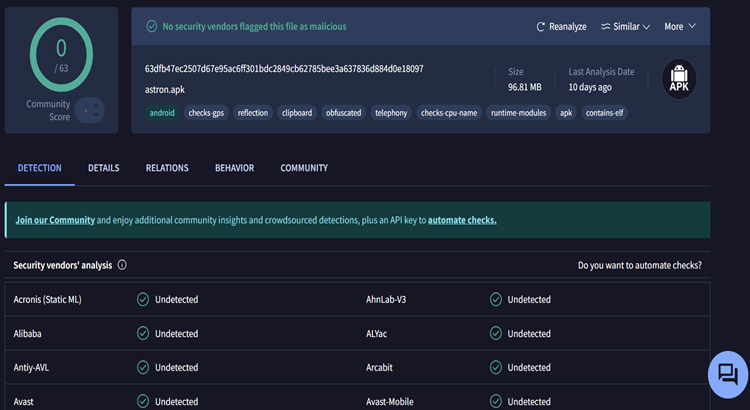Screen dimensions: 750x410
Task: Open the More dropdown menu
Action: pyautogui.click(x=680, y=26)
